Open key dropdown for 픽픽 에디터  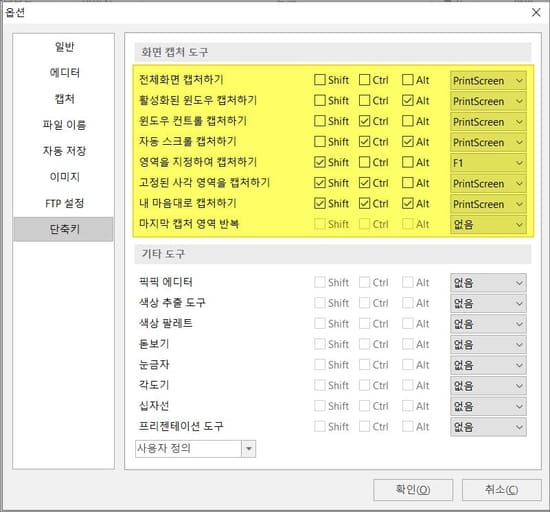tap(488, 283)
